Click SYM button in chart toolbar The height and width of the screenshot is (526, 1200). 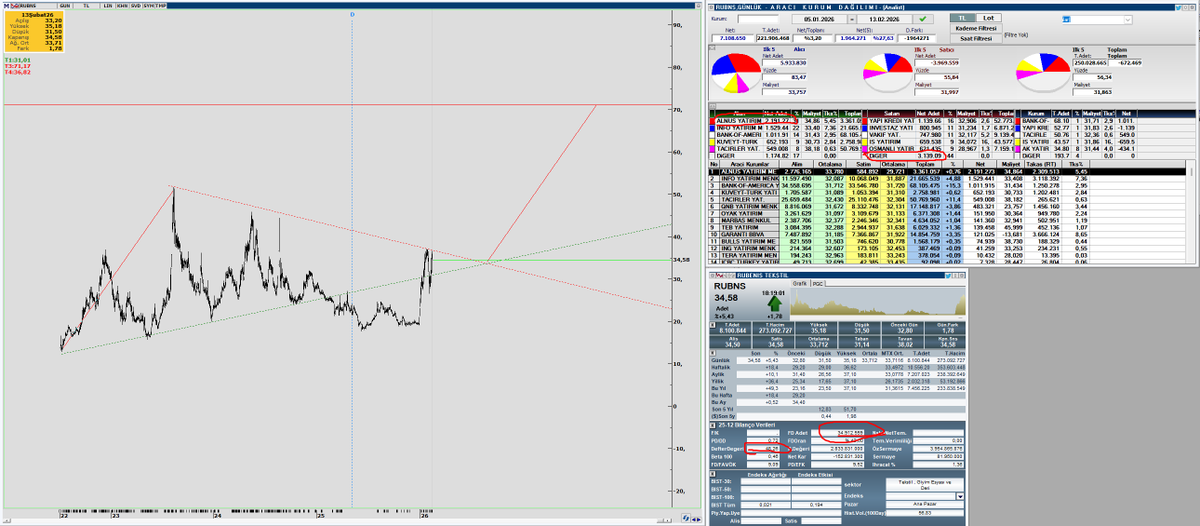tap(149, 5)
